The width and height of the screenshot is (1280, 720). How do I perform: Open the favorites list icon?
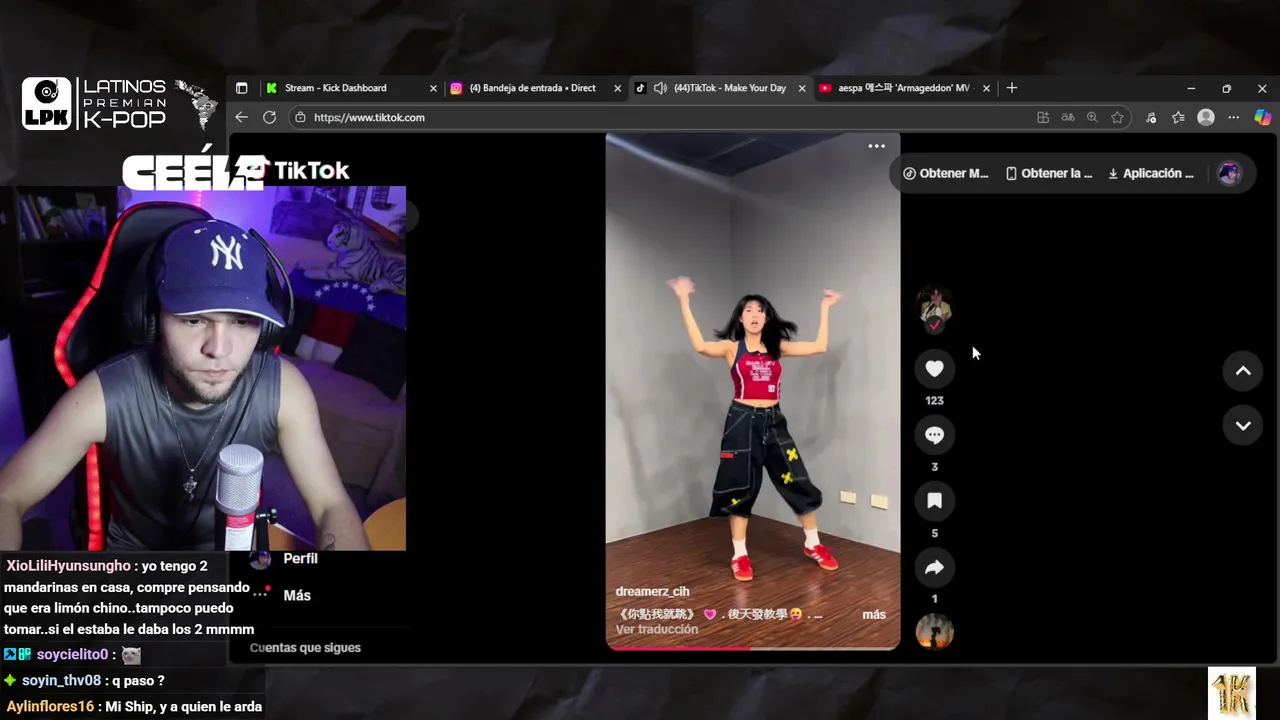tap(1178, 117)
